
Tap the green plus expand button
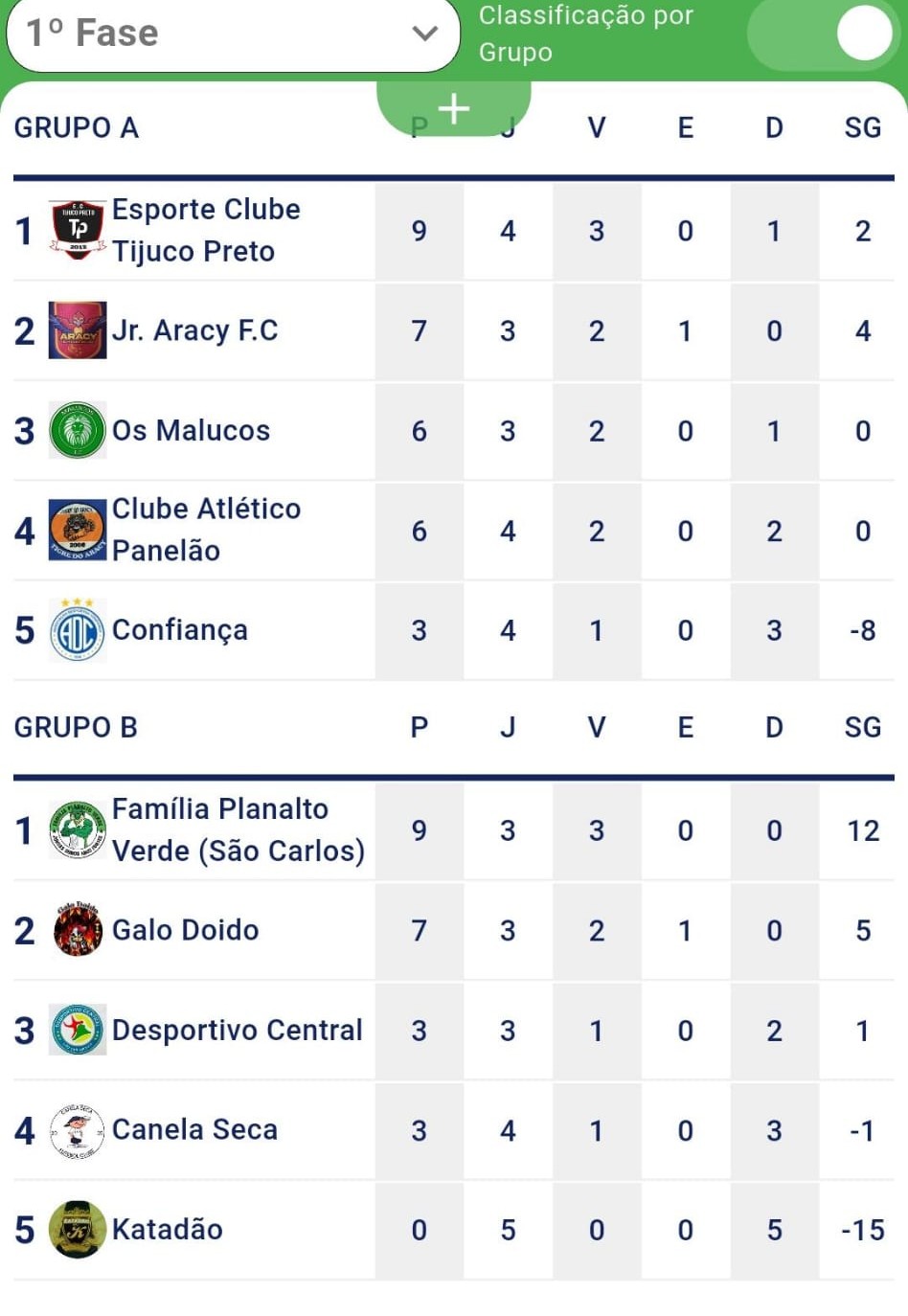[x=454, y=108]
